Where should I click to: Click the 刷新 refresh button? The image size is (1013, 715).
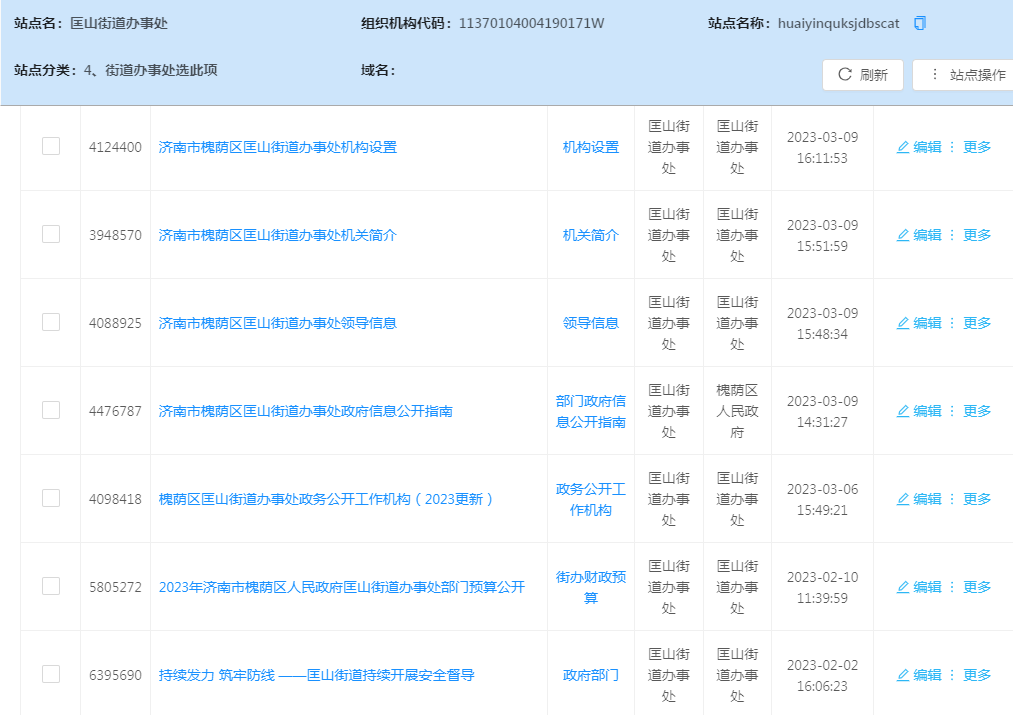point(862,75)
